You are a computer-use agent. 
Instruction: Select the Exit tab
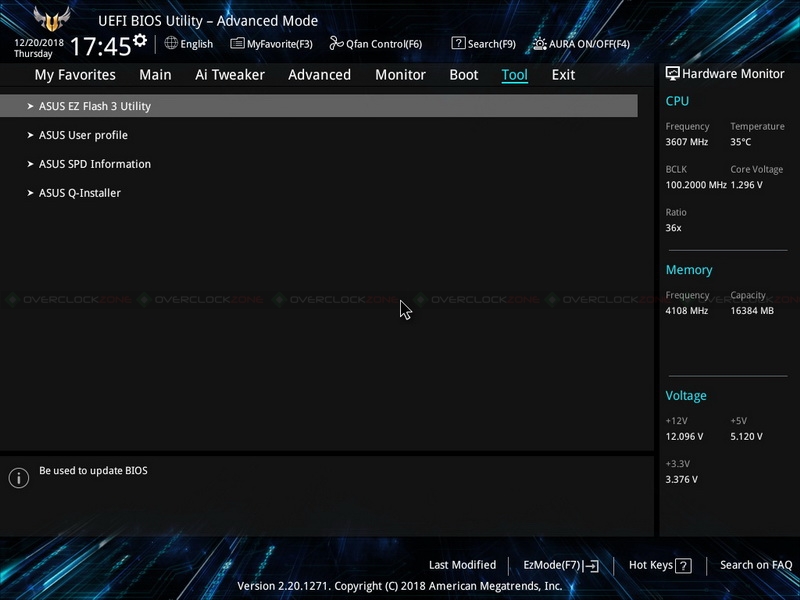point(563,75)
